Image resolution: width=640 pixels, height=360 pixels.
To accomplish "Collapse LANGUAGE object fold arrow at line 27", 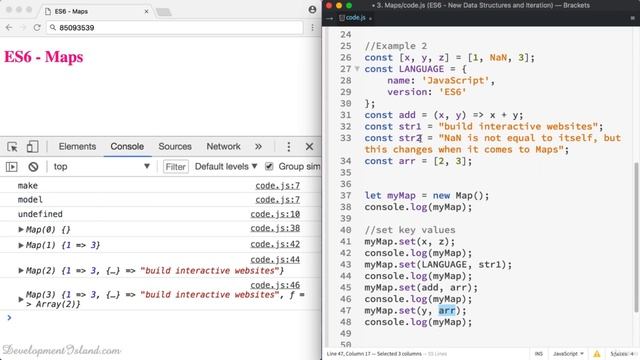I will 357,69.
